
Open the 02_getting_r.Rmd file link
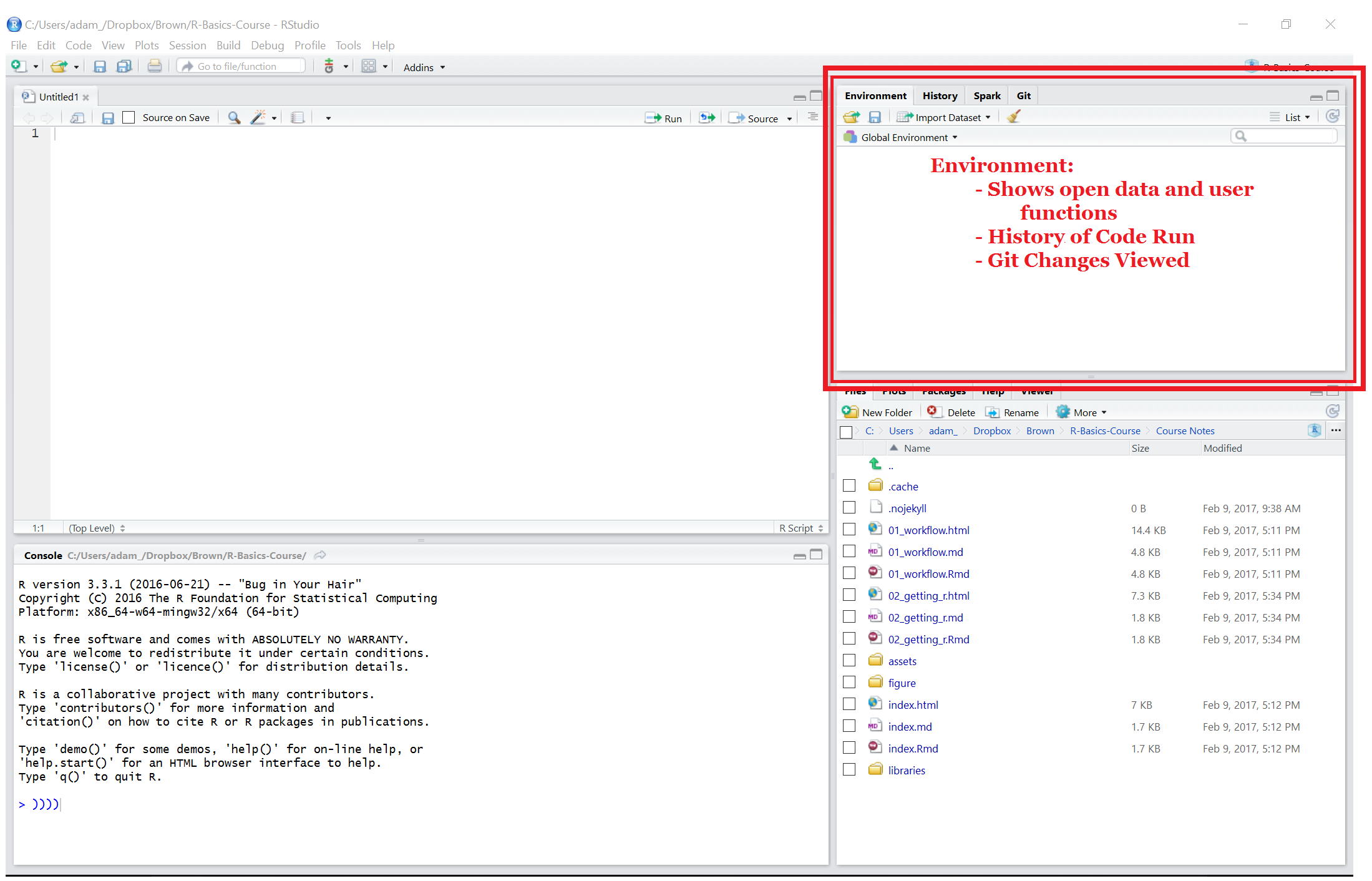click(928, 640)
